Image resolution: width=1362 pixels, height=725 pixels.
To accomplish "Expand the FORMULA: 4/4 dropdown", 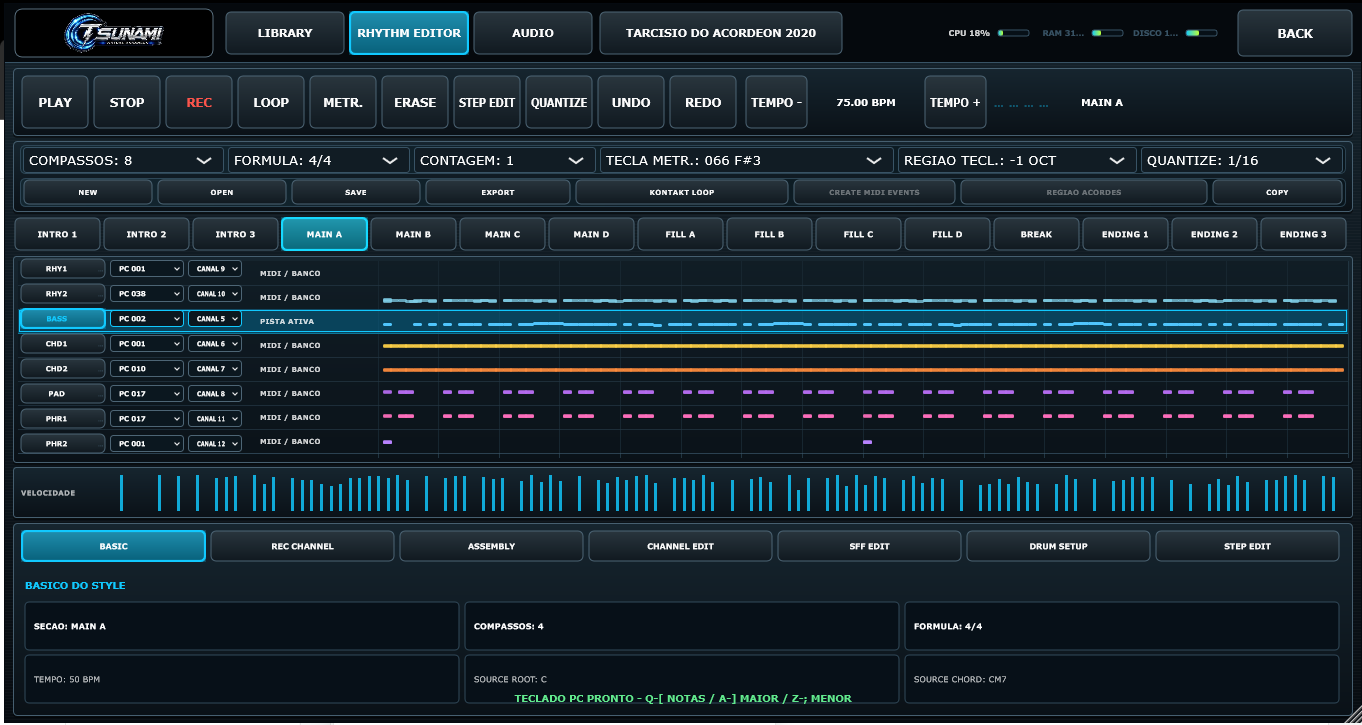I will [x=319, y=160].
